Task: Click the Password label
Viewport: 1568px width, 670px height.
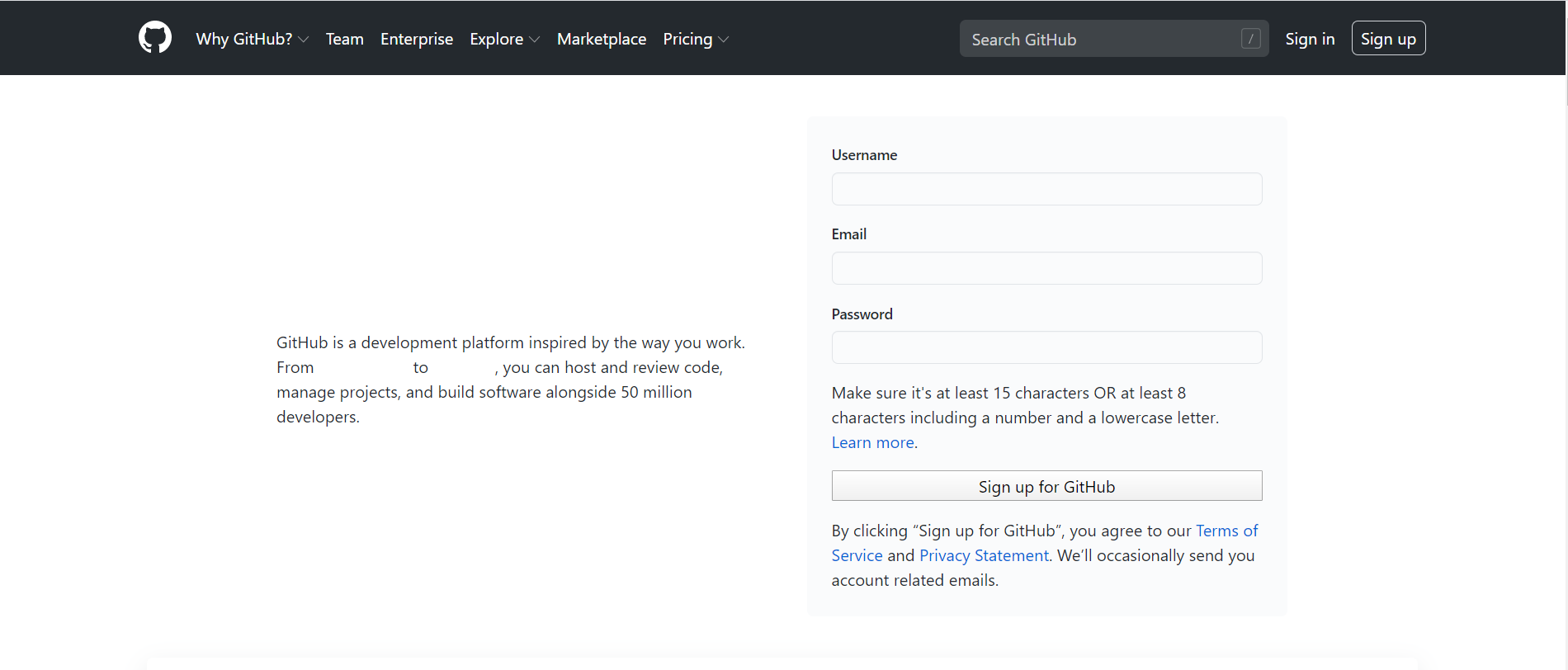Action: [x=862, y=314]
